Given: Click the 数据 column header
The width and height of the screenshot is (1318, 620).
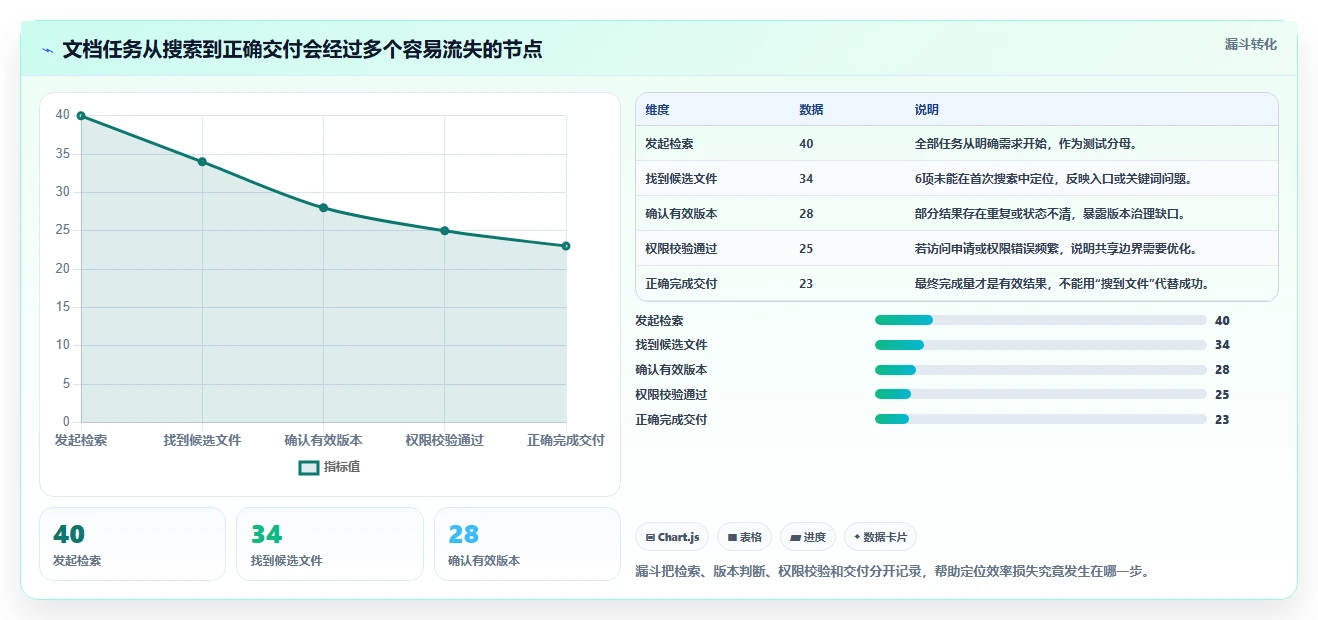Looking at the screenshot, I should click(x=811, y=110).
